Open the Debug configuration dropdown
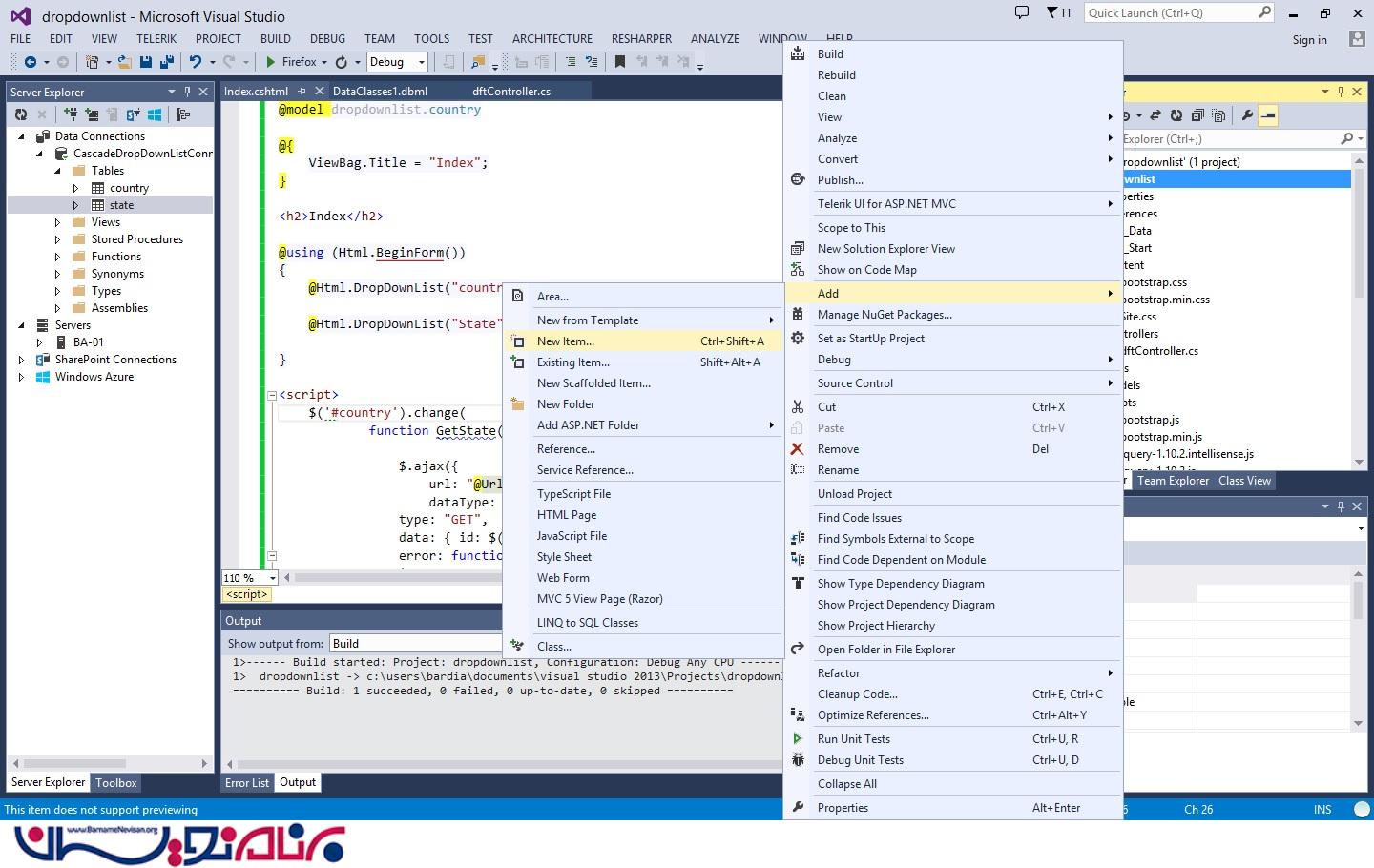 point(421,62)
